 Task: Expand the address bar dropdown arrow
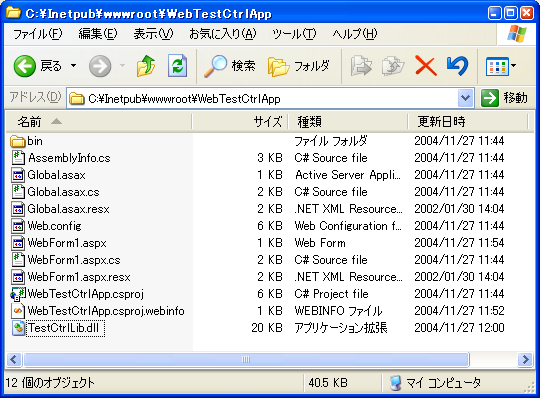(465, 98)
